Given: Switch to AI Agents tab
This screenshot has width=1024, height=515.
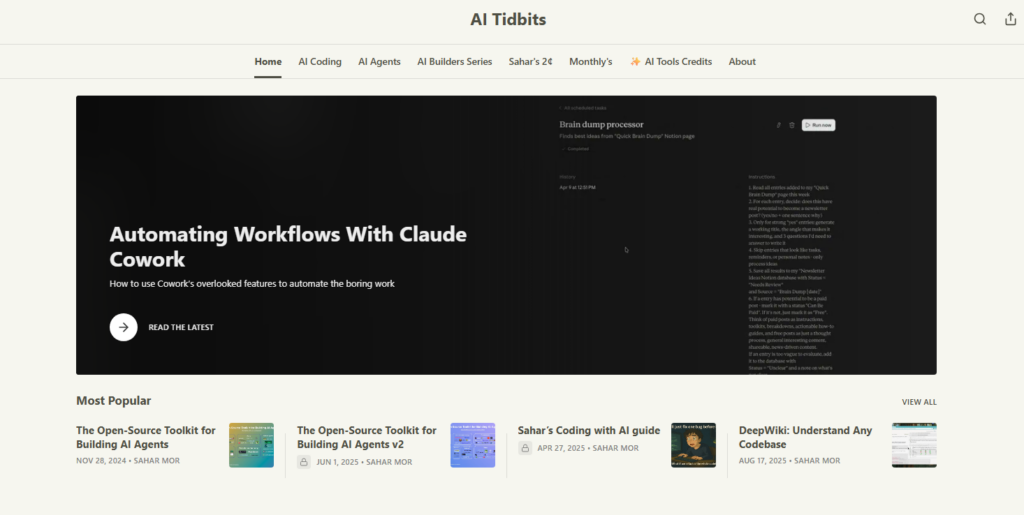Looking at the screenshot, I should tap(379, 61).
